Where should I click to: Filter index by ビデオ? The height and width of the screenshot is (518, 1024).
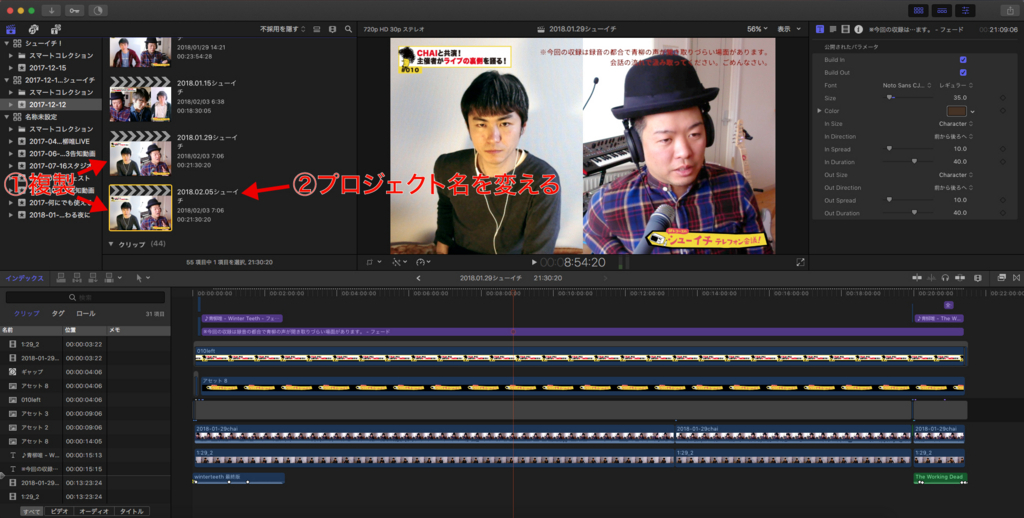coord(59,511)
